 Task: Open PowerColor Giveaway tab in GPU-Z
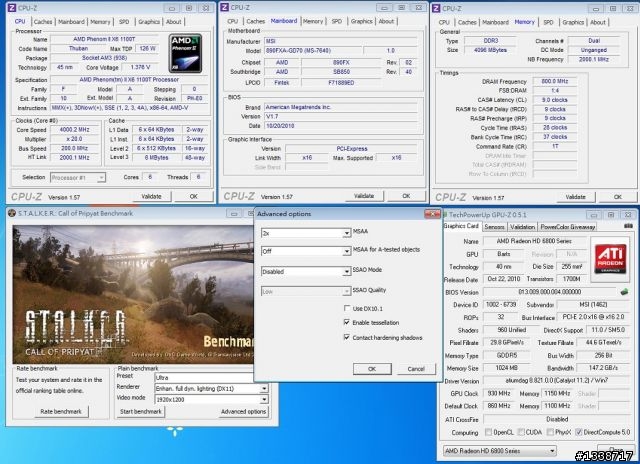pos(568,226)
